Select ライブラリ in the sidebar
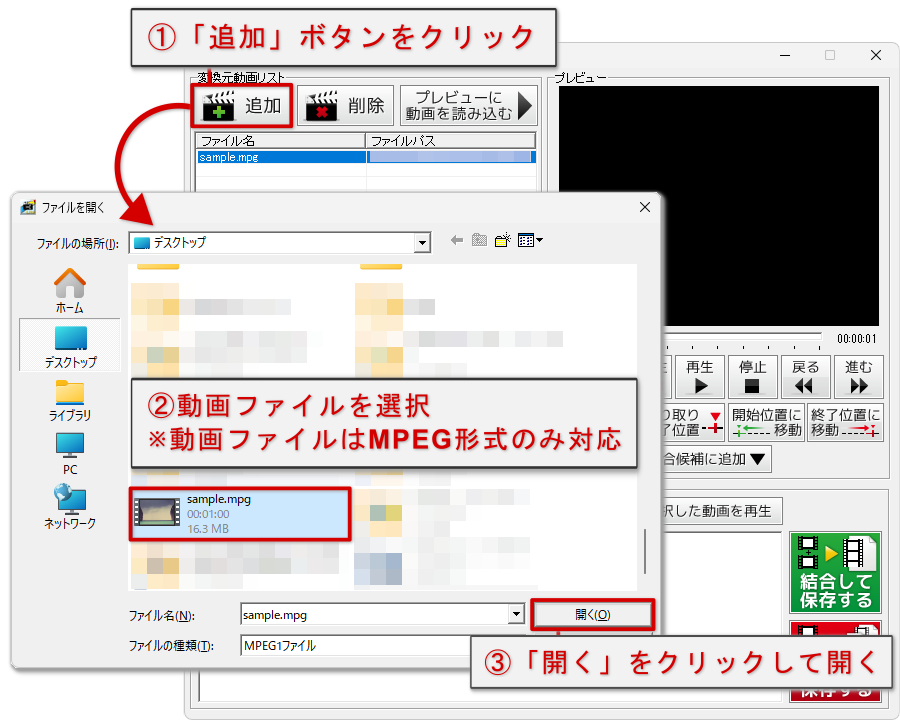This screenshot has width=900, height=720. click(x=69, y=400)
